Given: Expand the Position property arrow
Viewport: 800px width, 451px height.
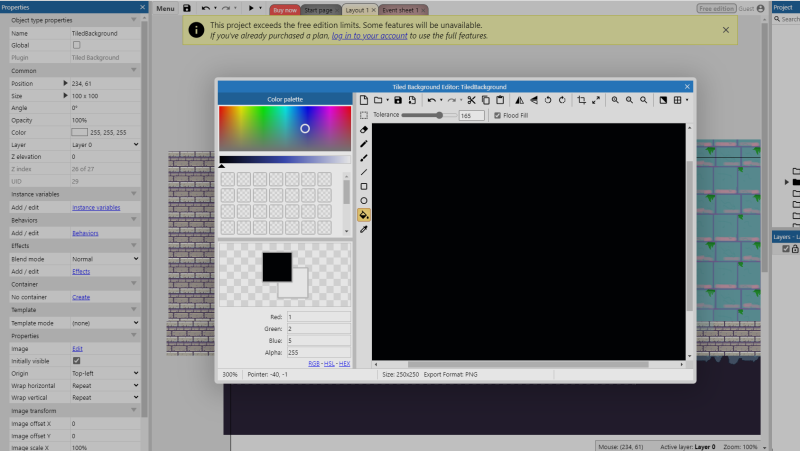Looking at the screenshot, I should [65, 83].
